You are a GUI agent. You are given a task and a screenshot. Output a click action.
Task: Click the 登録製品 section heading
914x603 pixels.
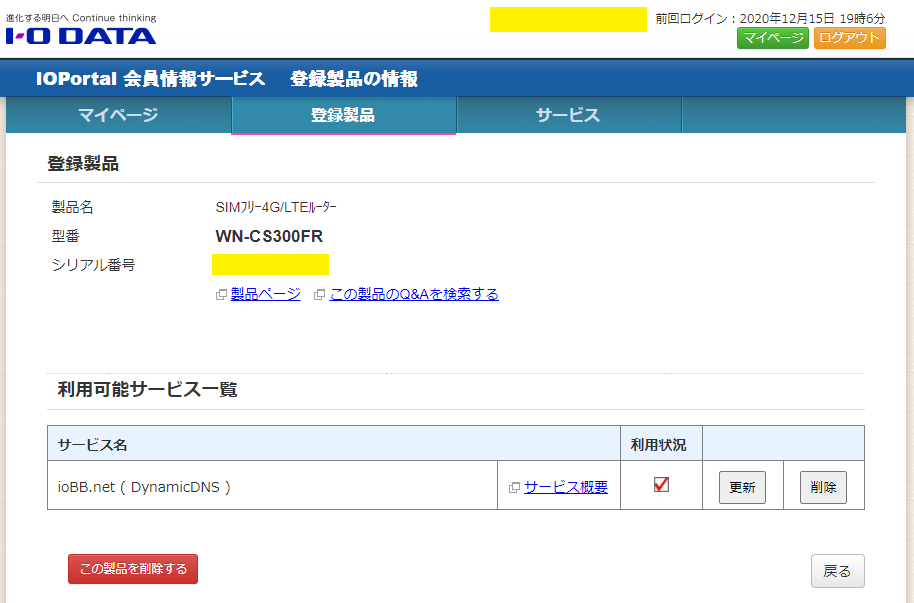tap(83, 163)
